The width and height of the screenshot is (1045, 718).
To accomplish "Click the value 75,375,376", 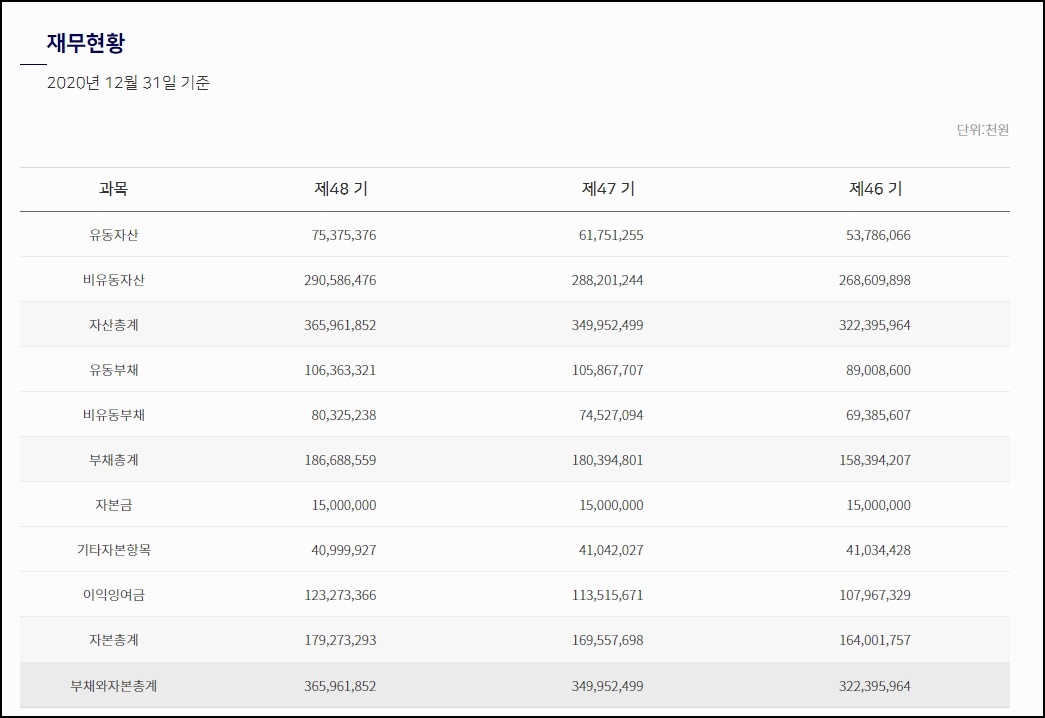I will [x=344, y=235].
